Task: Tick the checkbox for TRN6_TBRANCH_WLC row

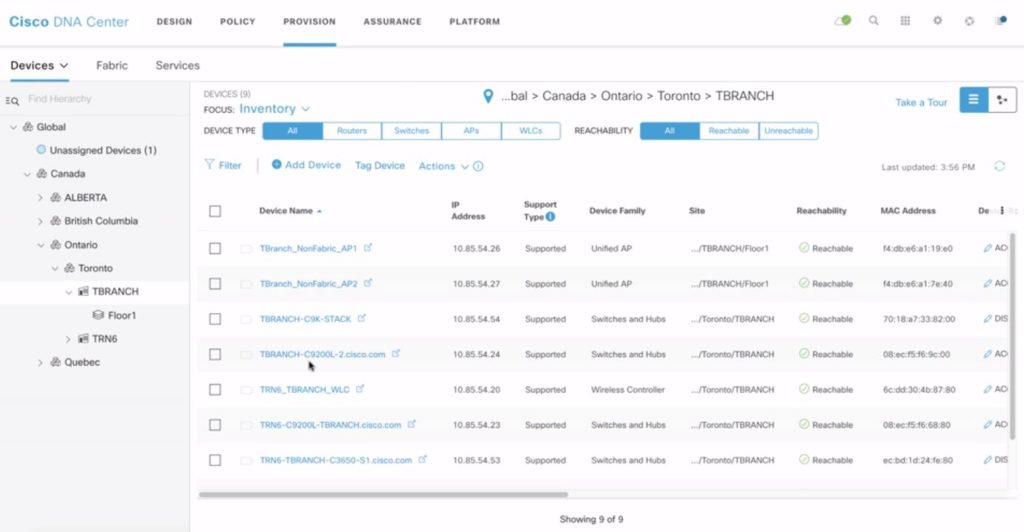Action: pyautogui.click(x=215, y=389)
